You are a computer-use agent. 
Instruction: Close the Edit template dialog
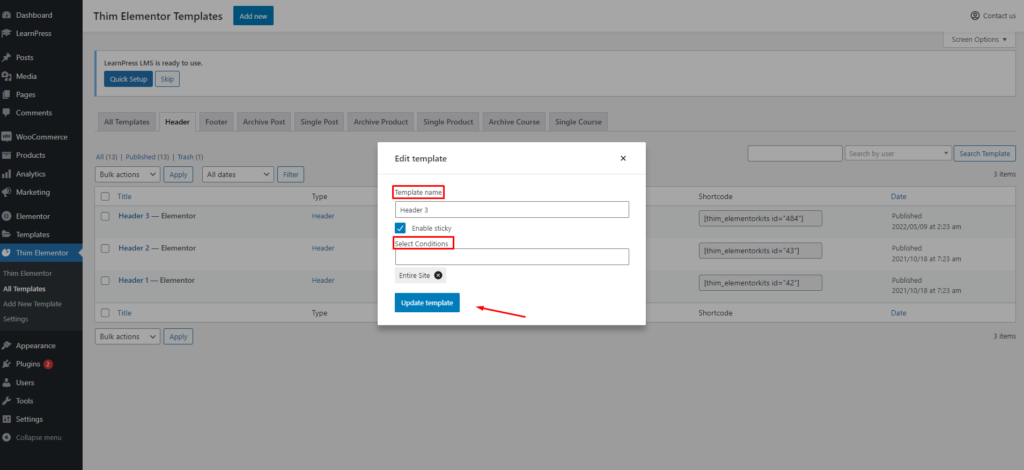(623, 158)
